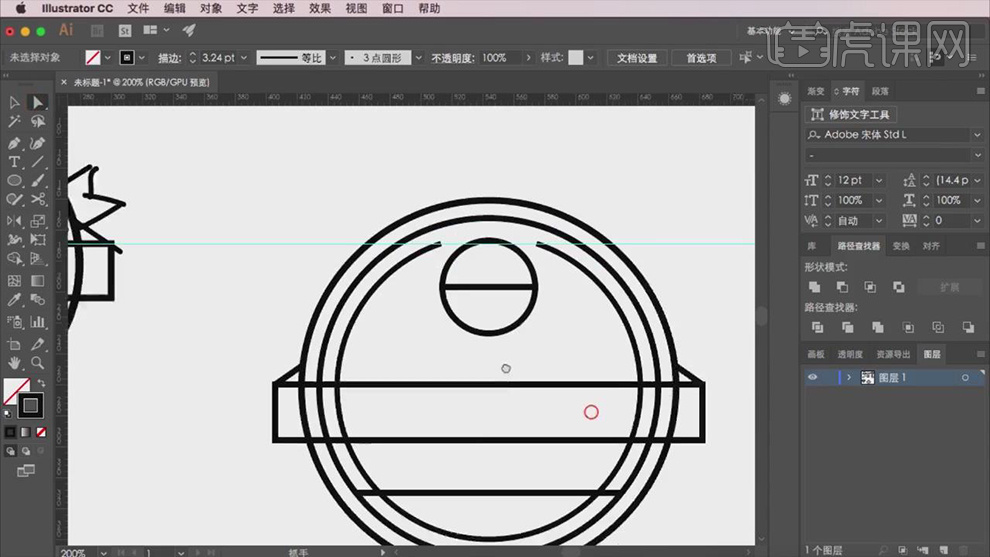Open the zoom level 200% dropdown
The height and width of the screenshot is (557, 990).
point(103,553)
